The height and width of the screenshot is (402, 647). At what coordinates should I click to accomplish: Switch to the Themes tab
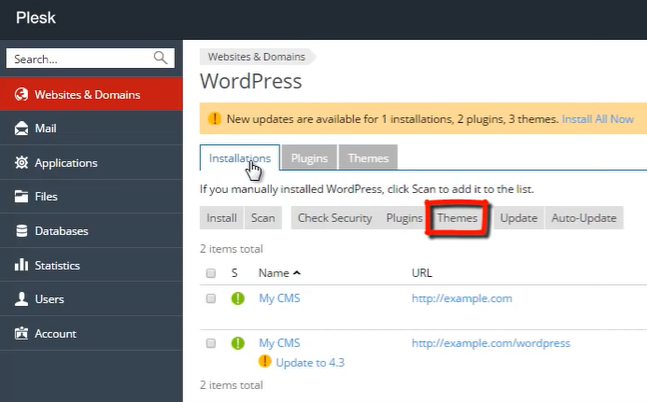click(x=368, y=158)
